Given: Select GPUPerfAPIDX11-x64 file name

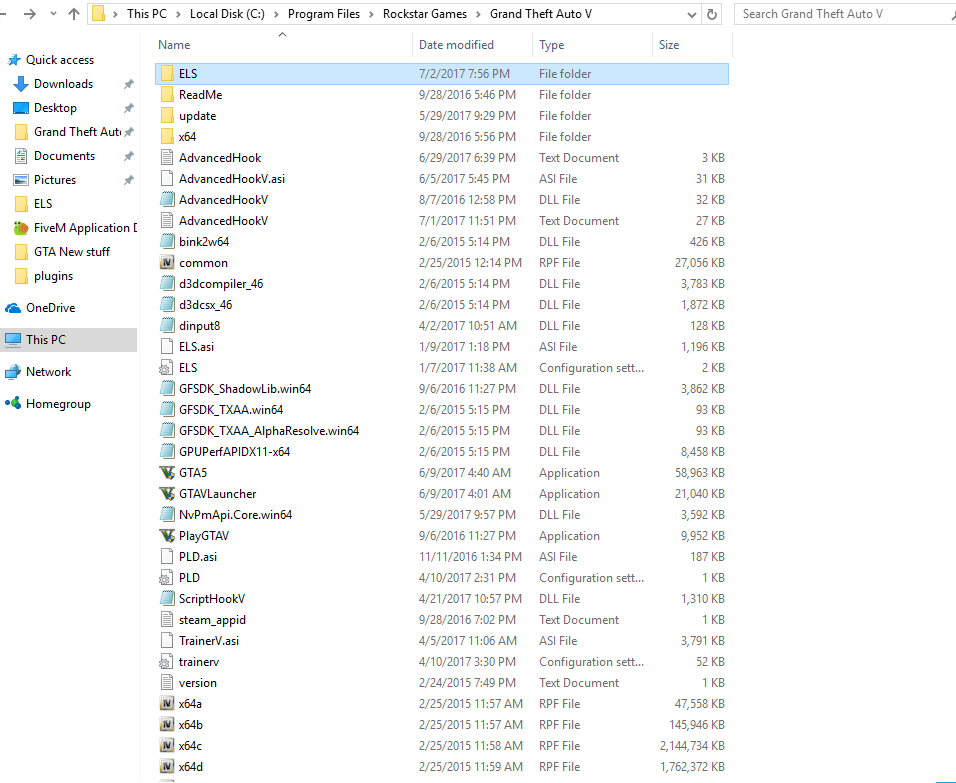Looking at the screenshot, I should tap(235, 452).
